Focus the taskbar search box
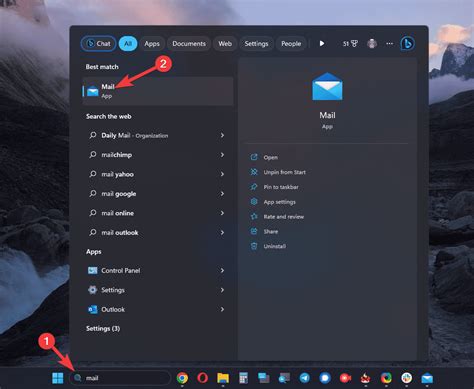Viewport: 474px width, 389px height. click(120, 378)
